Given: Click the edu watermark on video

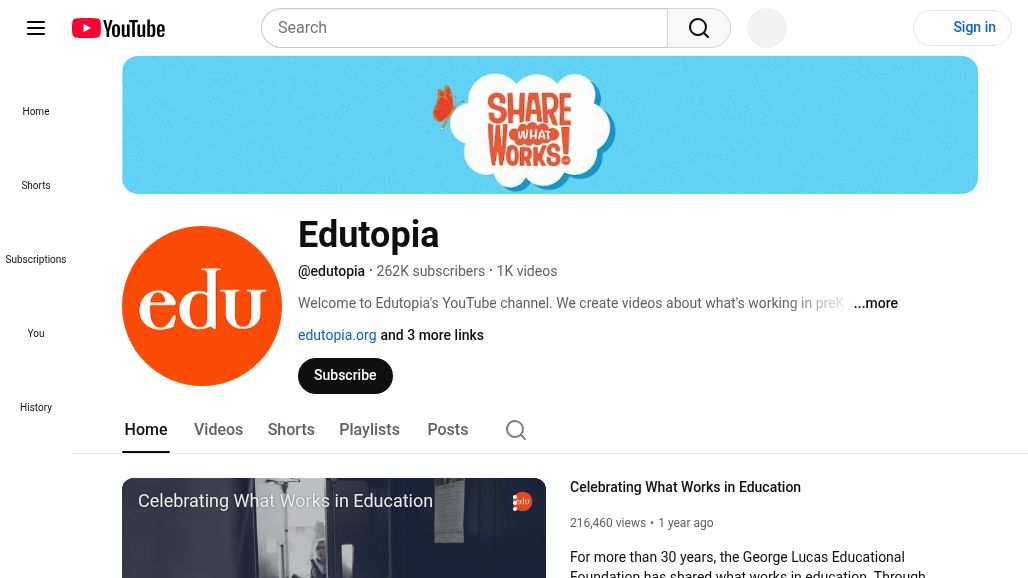Looking at the screenshot, I should 522,502.
